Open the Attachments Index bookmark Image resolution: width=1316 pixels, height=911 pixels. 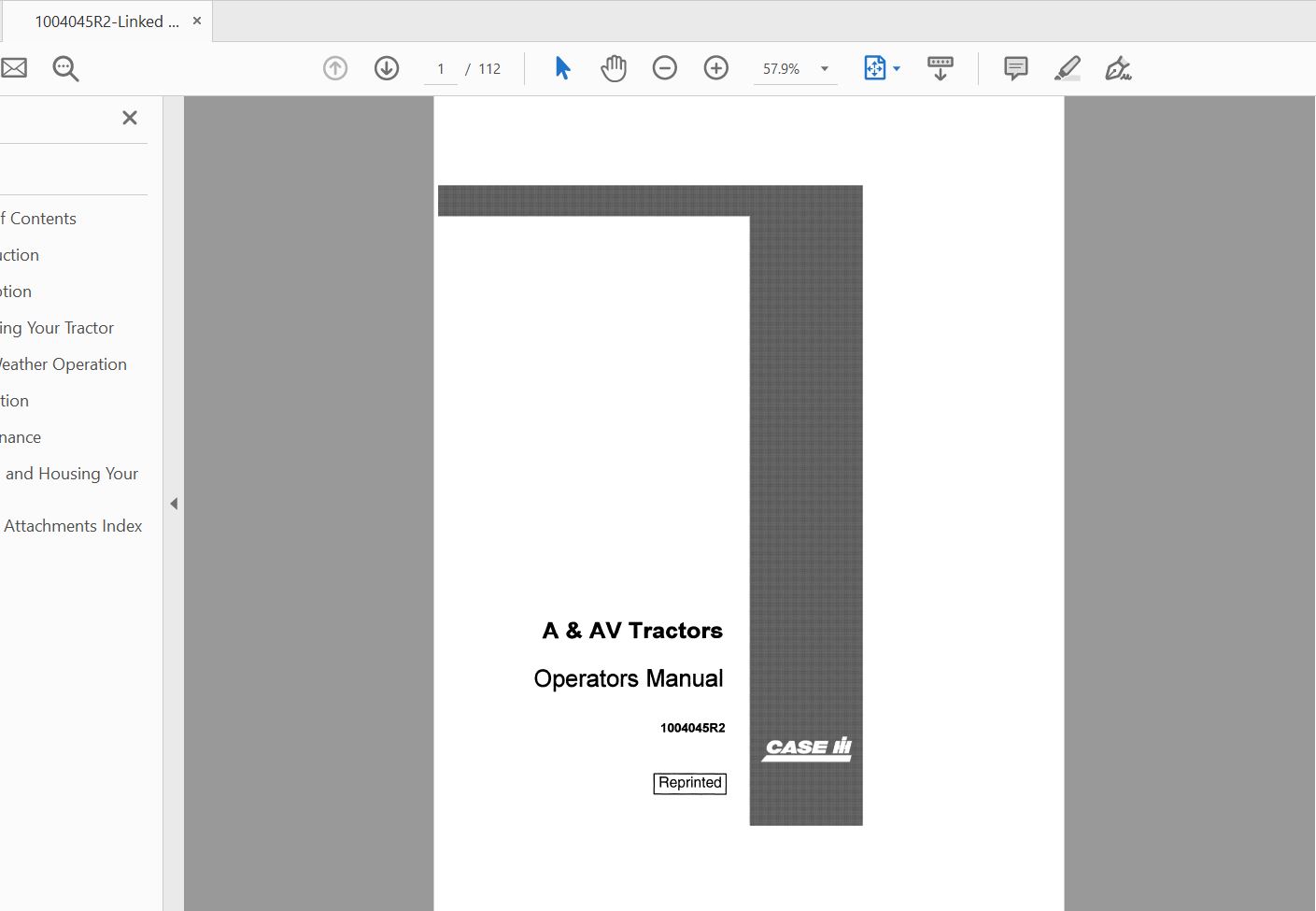pyautogui.click(x=74, y=525)
